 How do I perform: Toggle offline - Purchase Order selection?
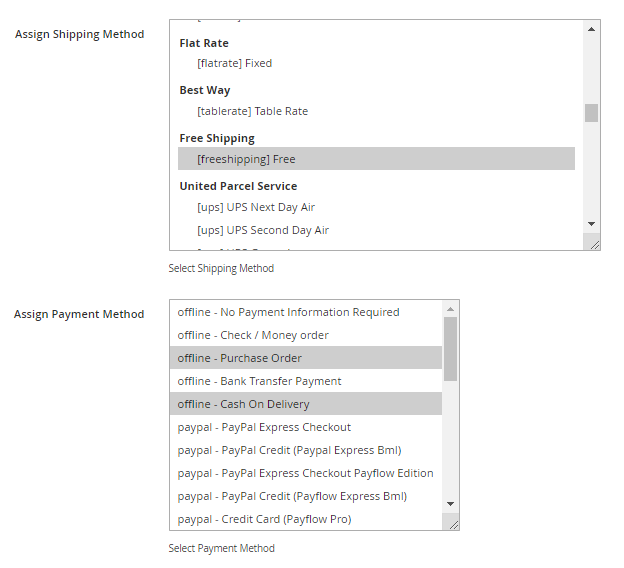[240, 358]
